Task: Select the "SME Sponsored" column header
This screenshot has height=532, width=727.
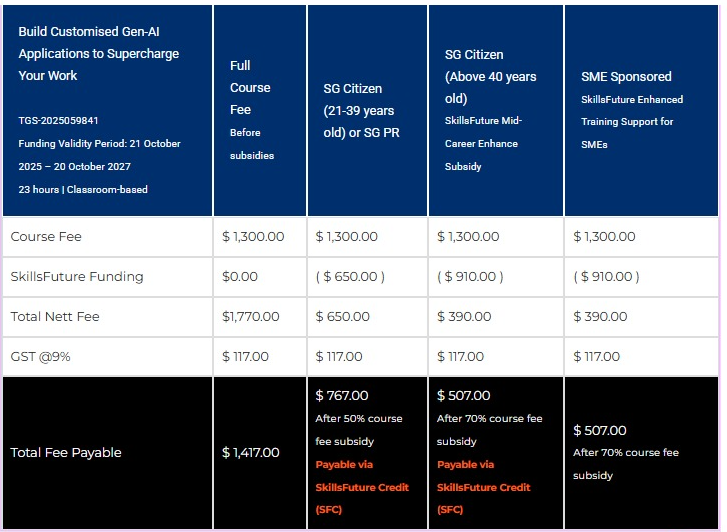Action: tap(626, 76)
